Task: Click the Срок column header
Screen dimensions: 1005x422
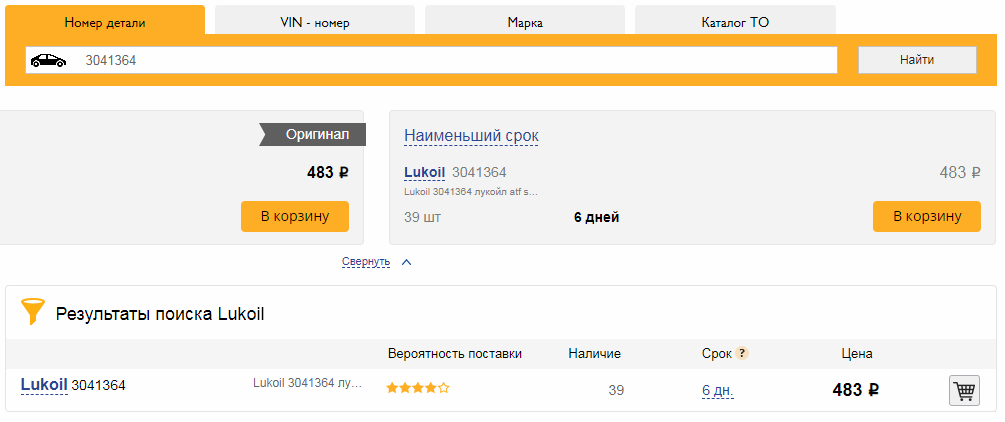Action: tap(717, 353)
